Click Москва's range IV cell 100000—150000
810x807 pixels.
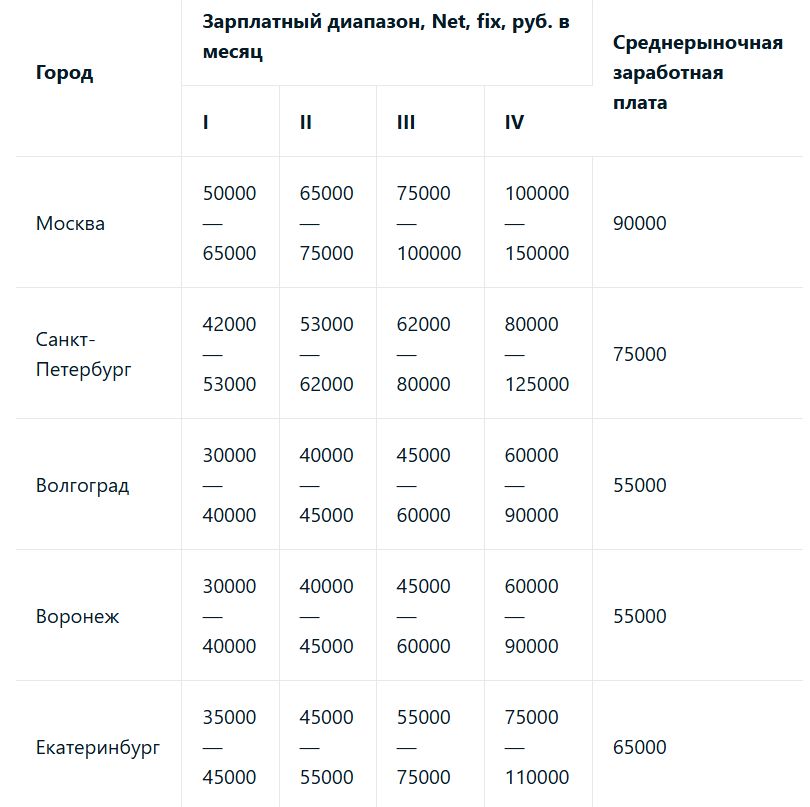click(537, 223)
